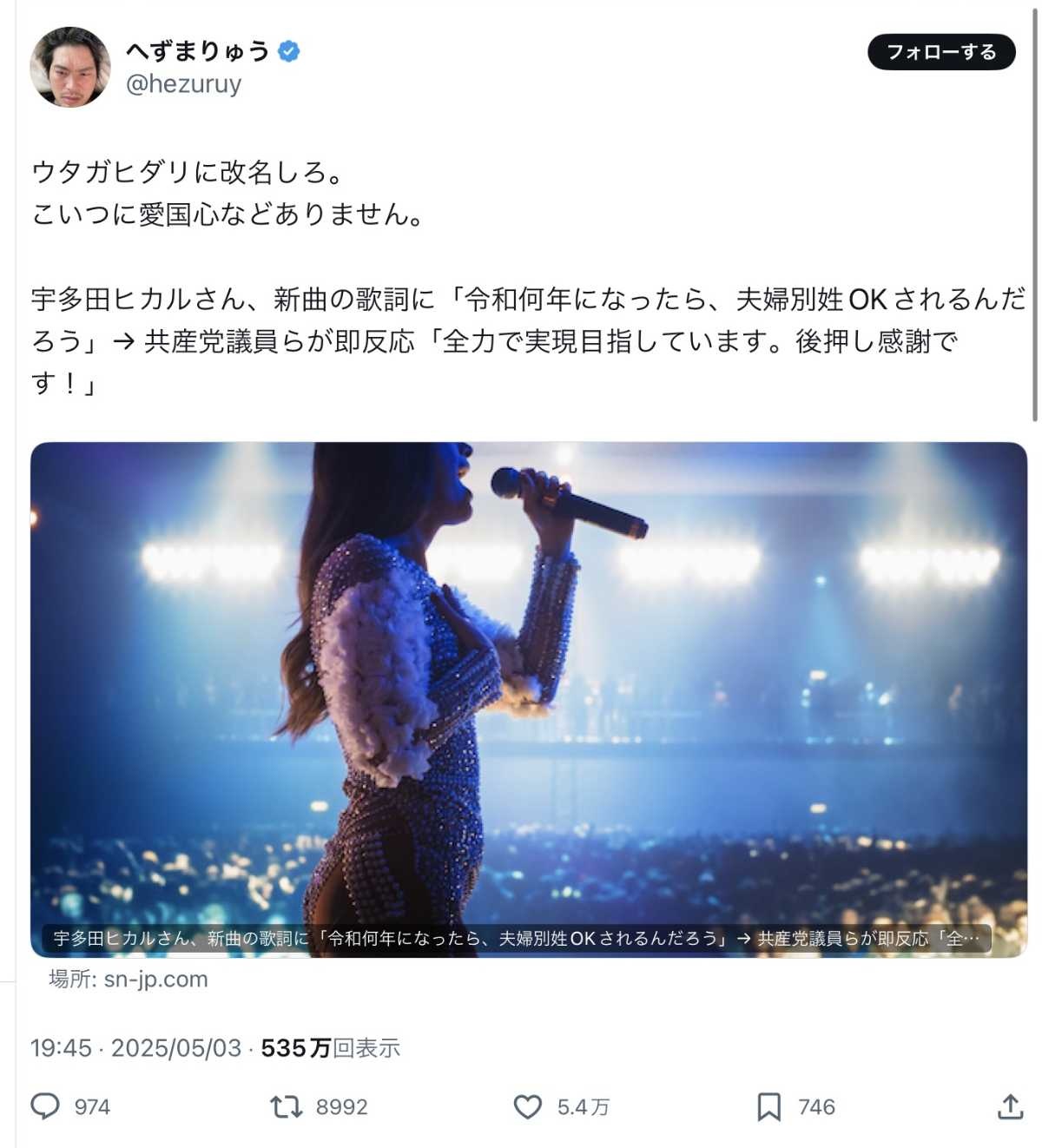Click the retweet arrows icon
This screenshot has width=1042, height=1148.
286,1106
